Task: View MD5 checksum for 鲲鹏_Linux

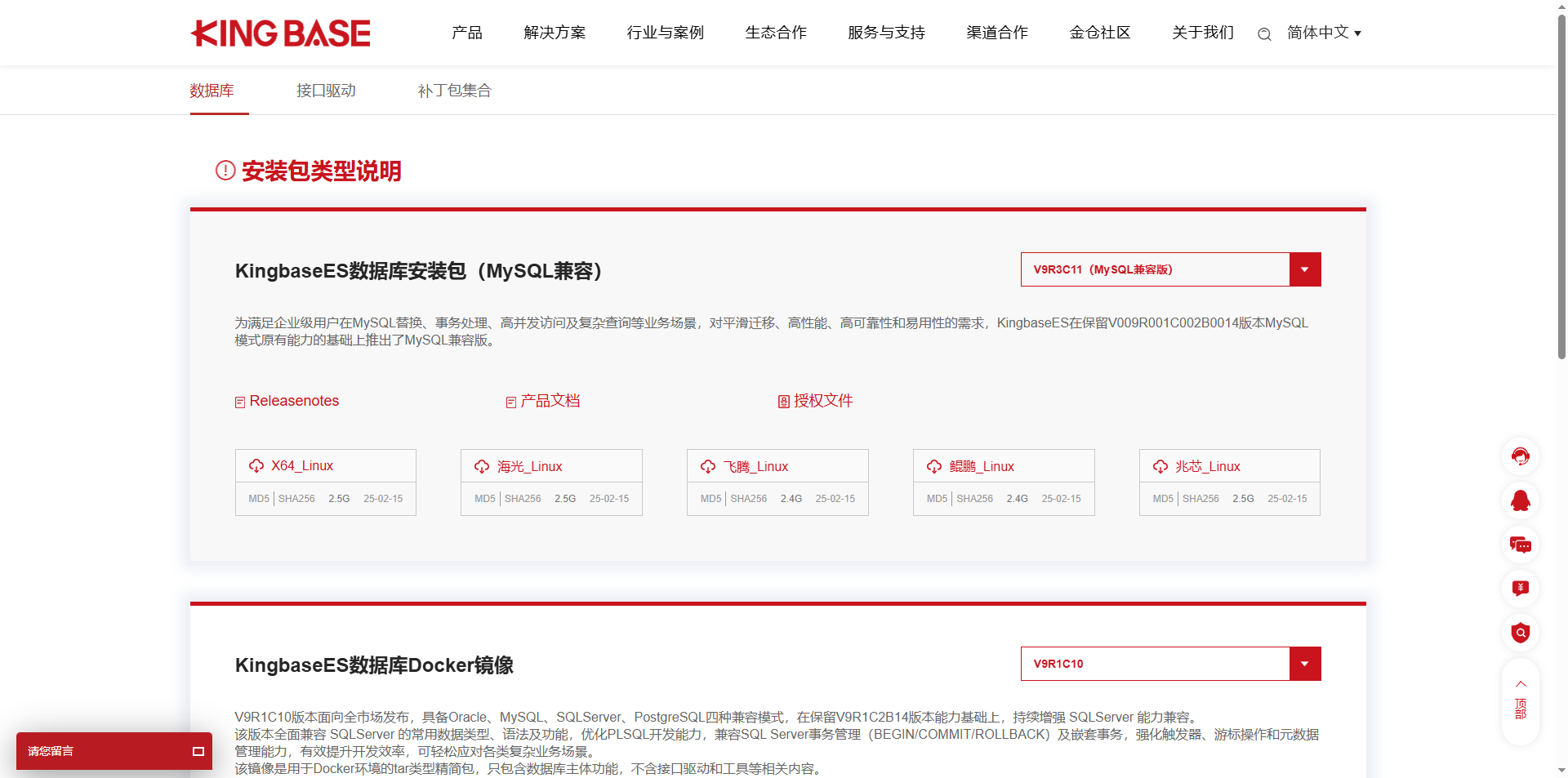Action: click(937, 499)
